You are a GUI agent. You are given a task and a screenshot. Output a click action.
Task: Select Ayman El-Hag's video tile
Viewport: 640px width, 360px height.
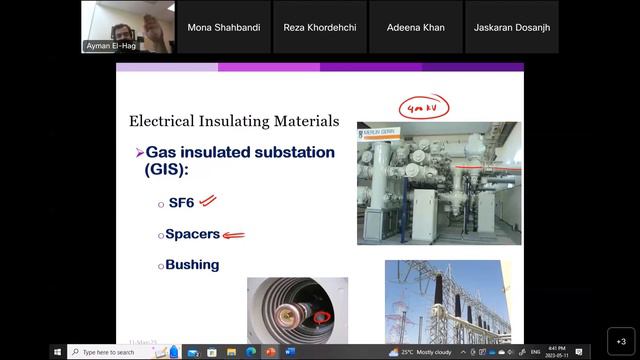click(128, 27)
